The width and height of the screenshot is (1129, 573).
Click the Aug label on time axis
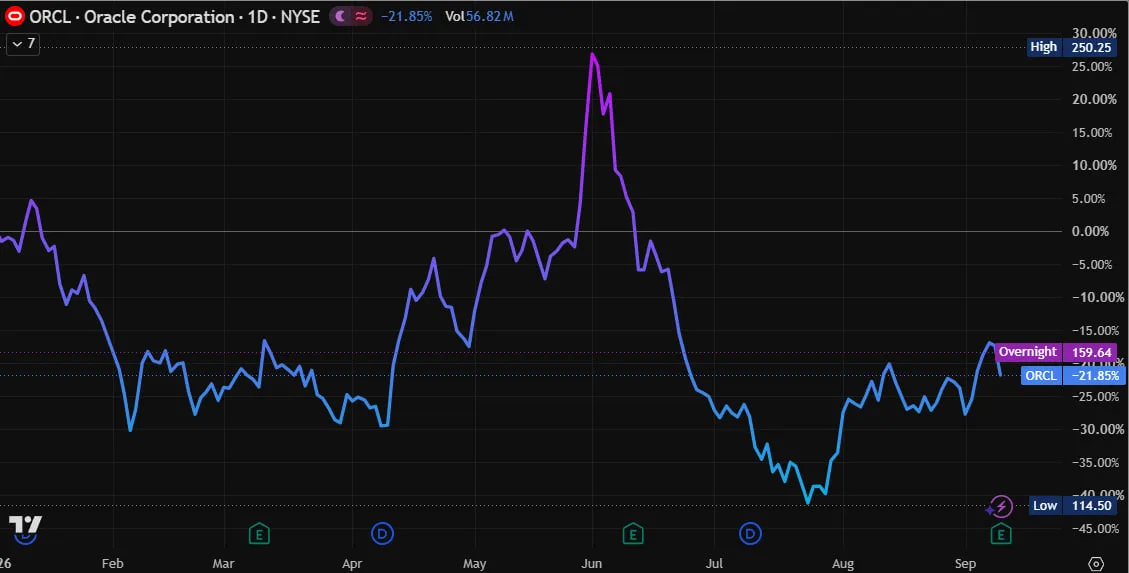pyautogui.click(x=842, y=563)
